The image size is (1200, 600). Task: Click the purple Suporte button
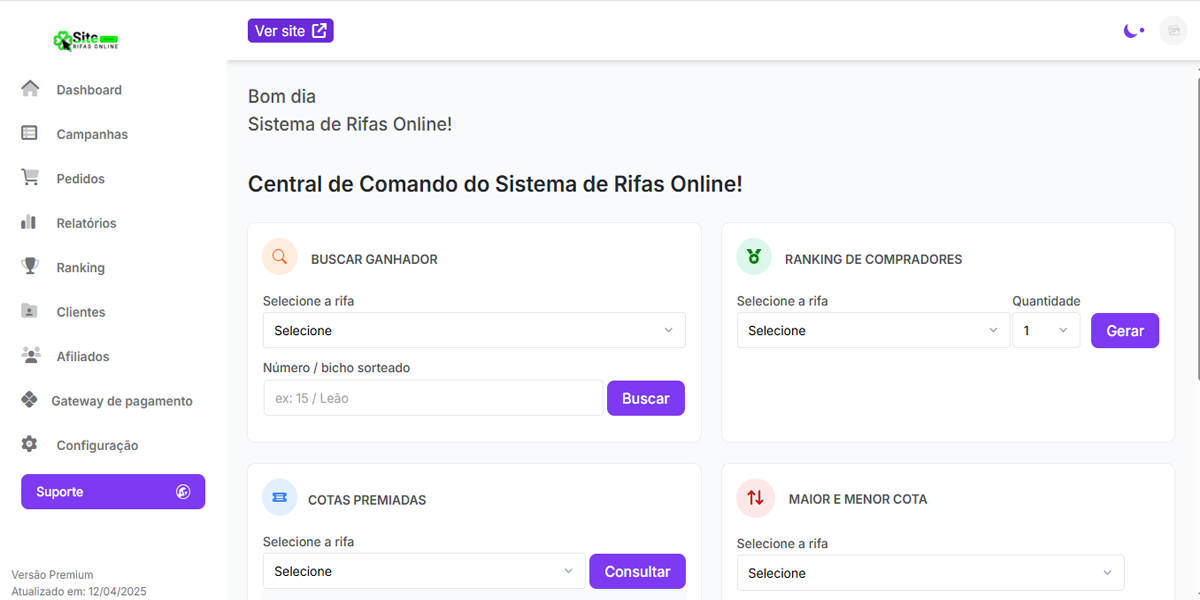point(113,492)
